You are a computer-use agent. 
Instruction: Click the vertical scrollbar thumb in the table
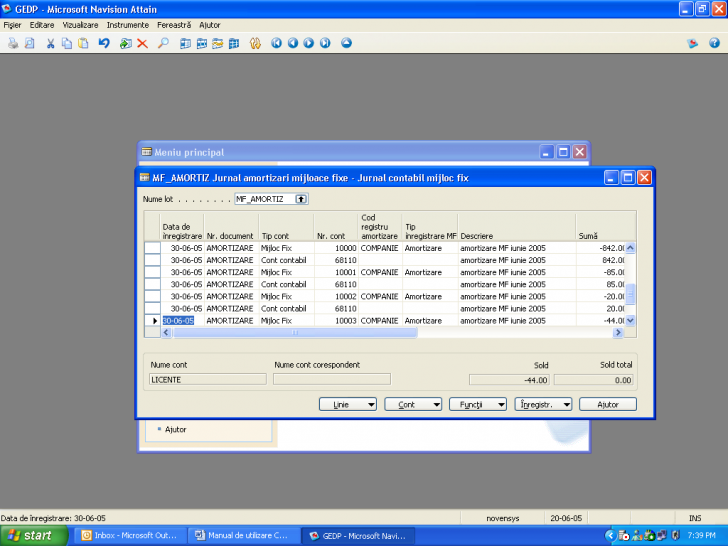click(x=630, y=294)
